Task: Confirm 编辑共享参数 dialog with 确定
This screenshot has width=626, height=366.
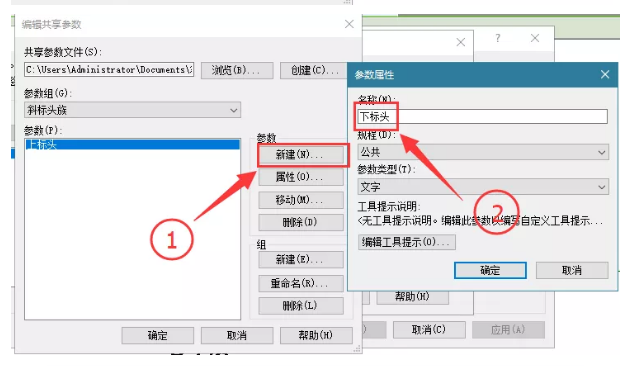Action: (x=158, y=335)
